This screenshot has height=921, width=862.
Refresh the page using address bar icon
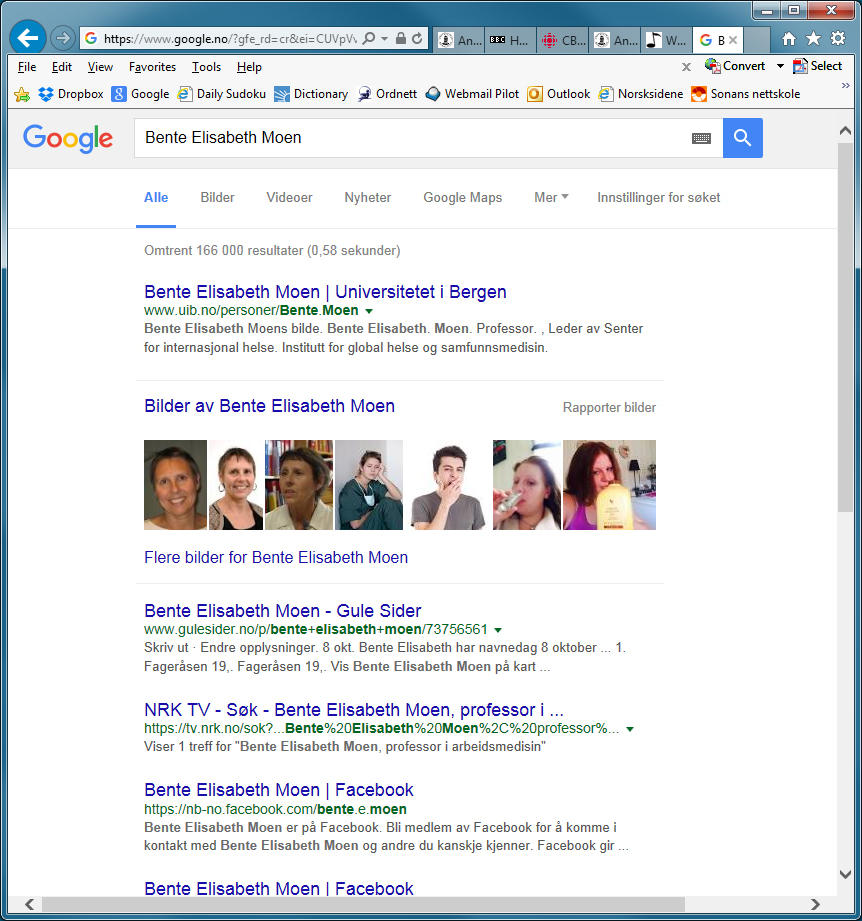tap(417, 39)
